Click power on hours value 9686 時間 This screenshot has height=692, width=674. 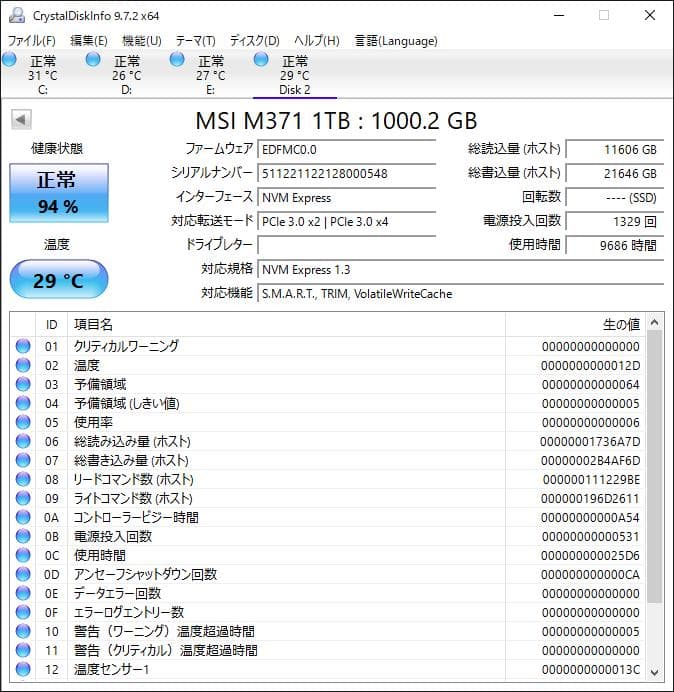coord(614,245)
